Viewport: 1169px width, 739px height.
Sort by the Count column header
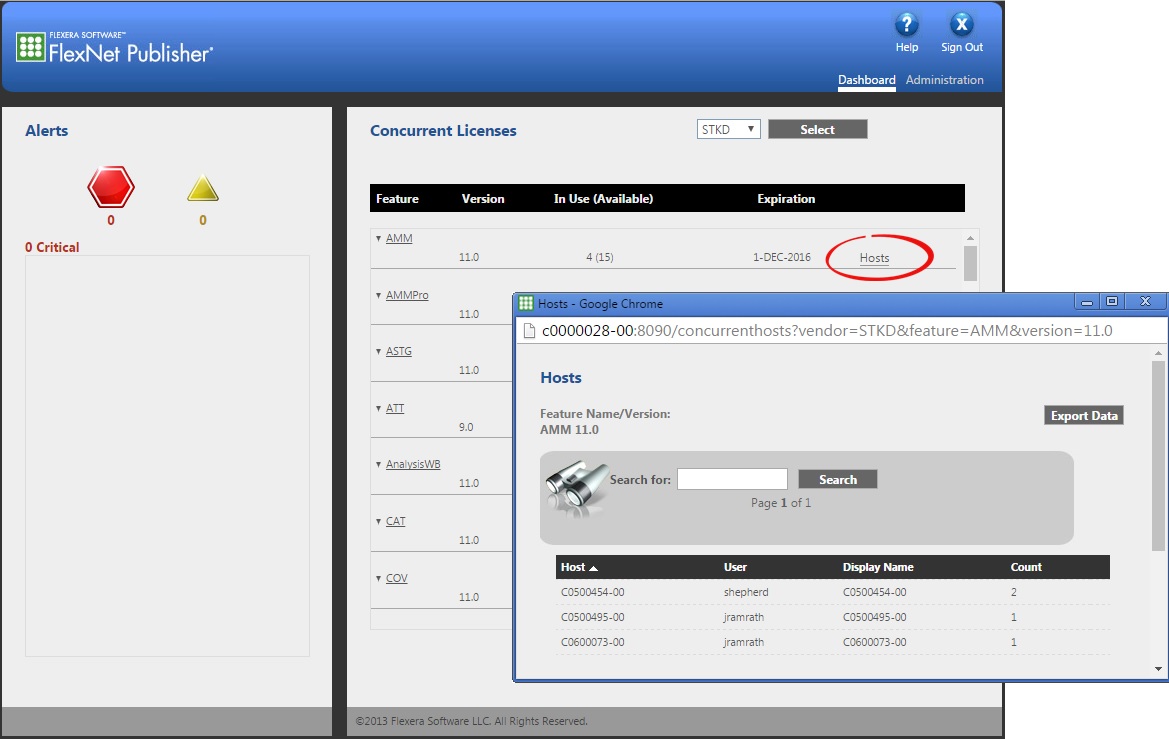click(1026, 567)
